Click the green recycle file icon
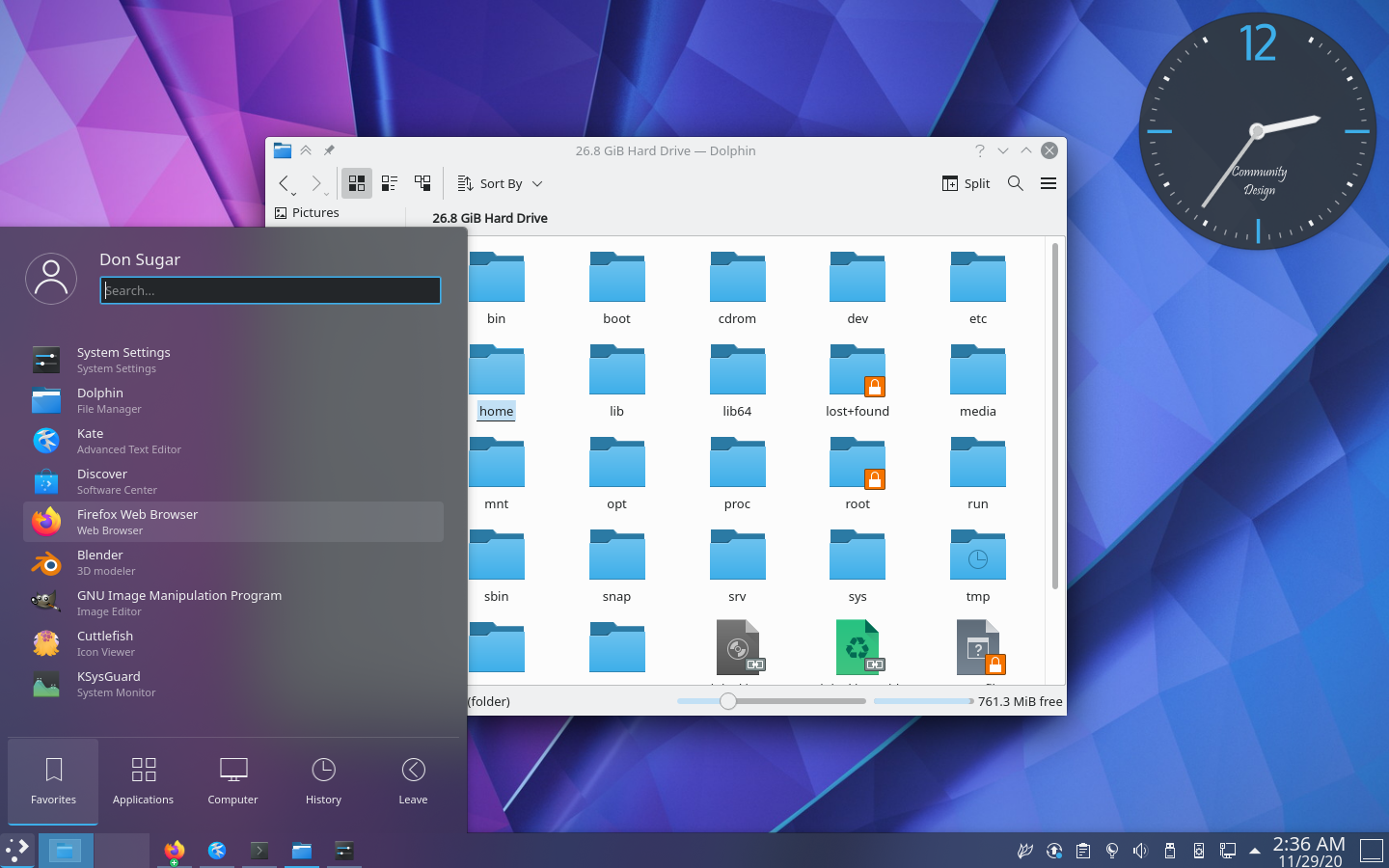 pos(858,647)
